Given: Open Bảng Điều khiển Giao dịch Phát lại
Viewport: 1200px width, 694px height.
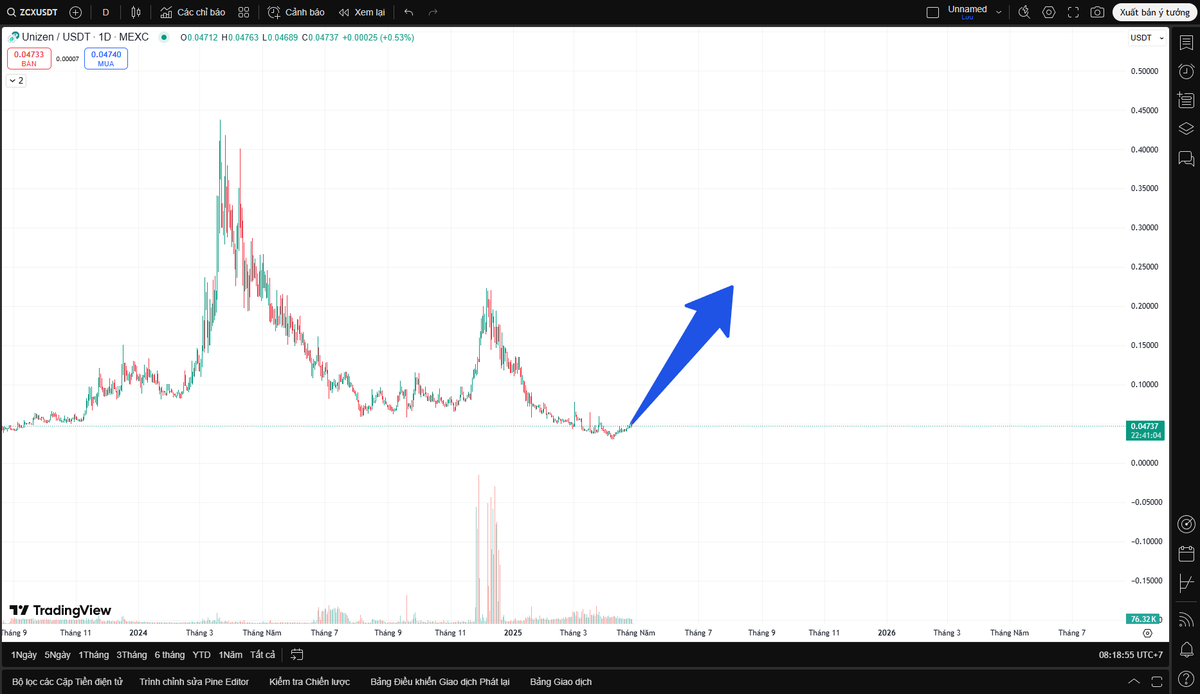Looking at the screenshot, I should coord(440,681).
